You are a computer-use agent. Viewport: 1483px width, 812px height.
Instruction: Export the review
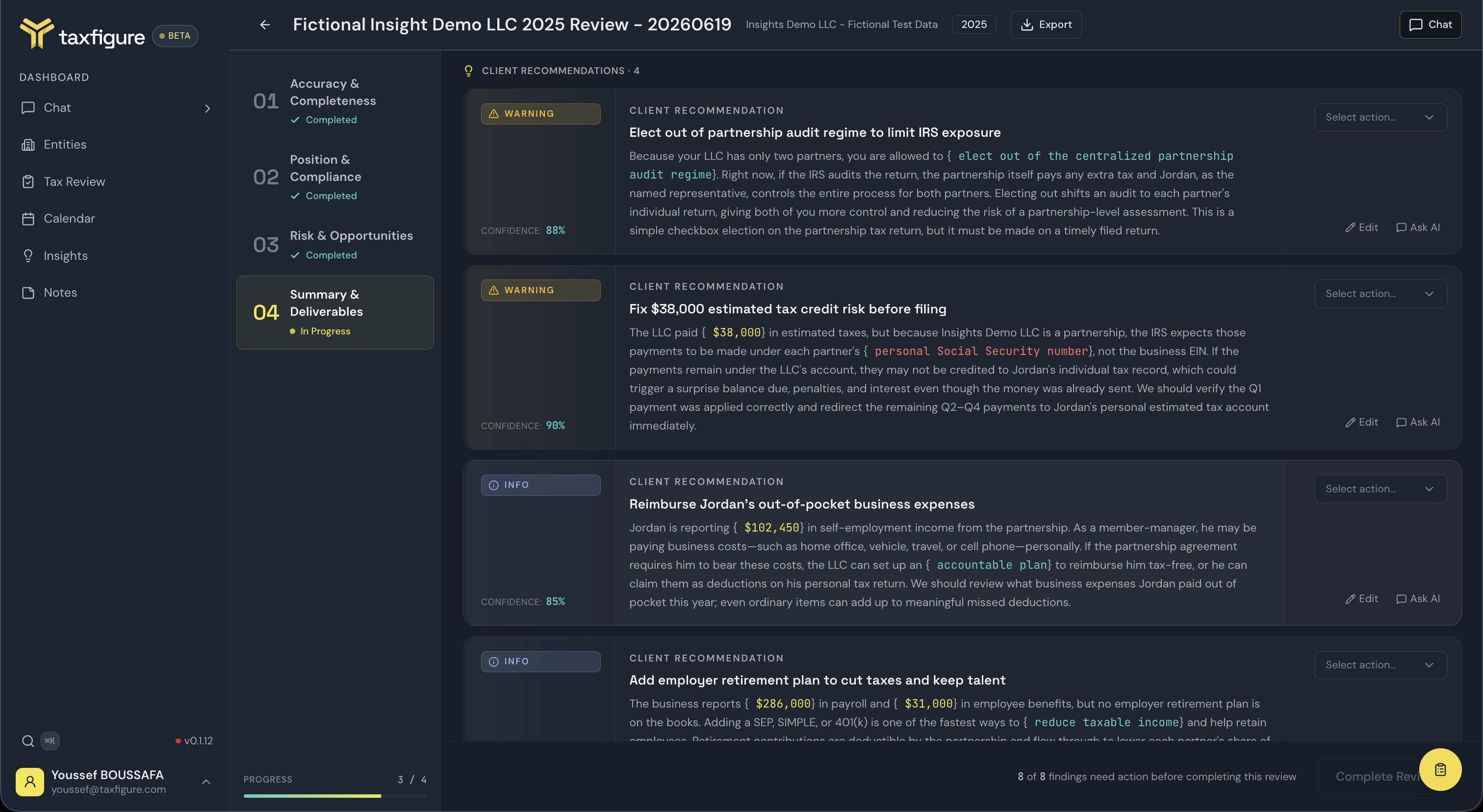click(1046, 24)
